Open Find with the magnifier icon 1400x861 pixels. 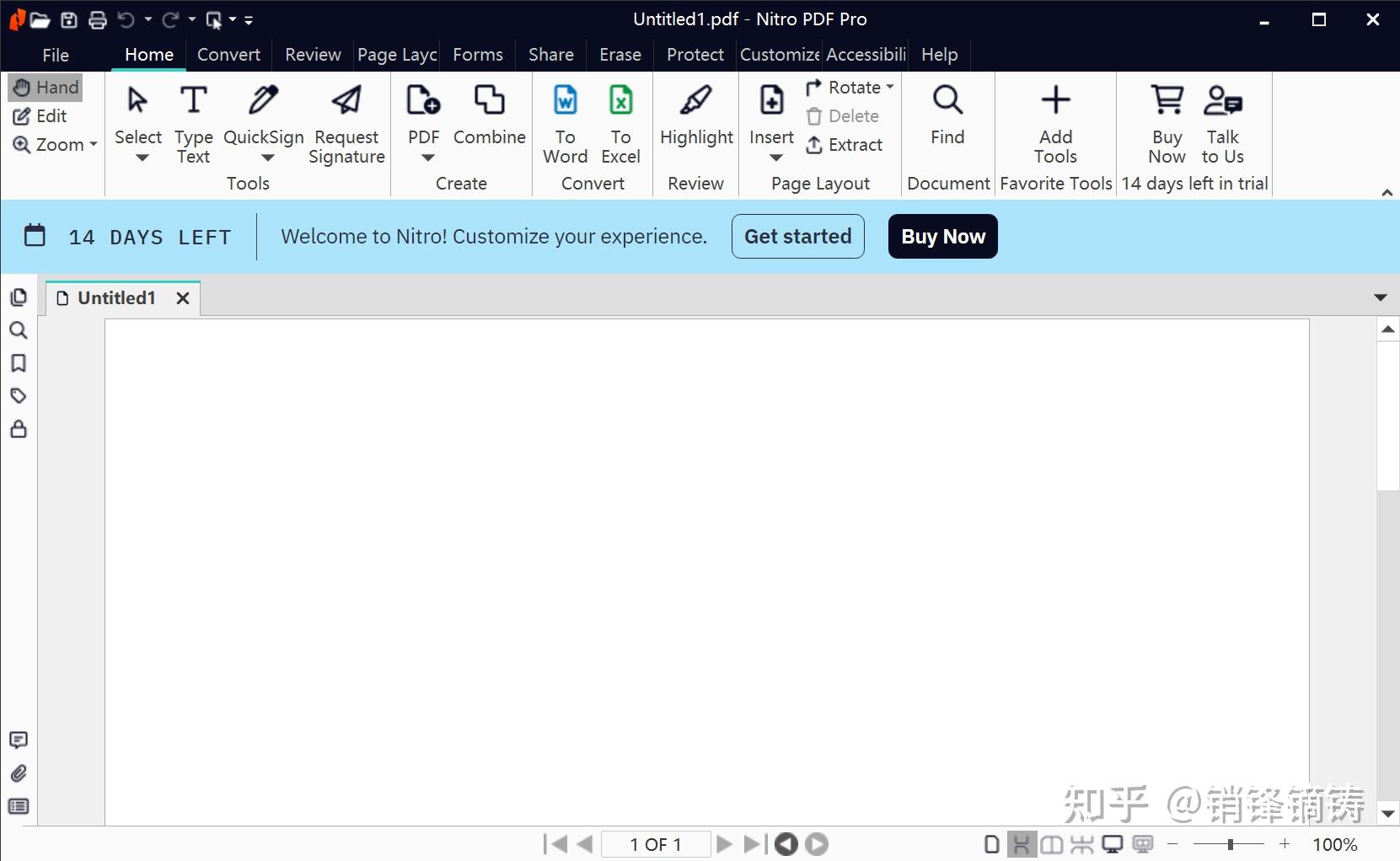947,100
